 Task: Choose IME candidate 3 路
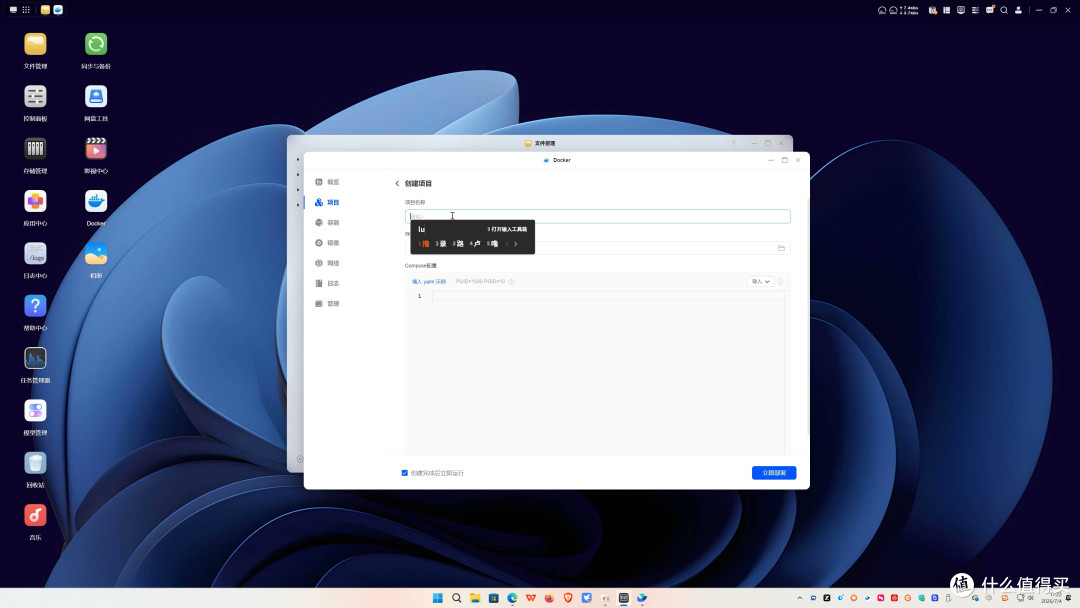click(x=458, y=244)
